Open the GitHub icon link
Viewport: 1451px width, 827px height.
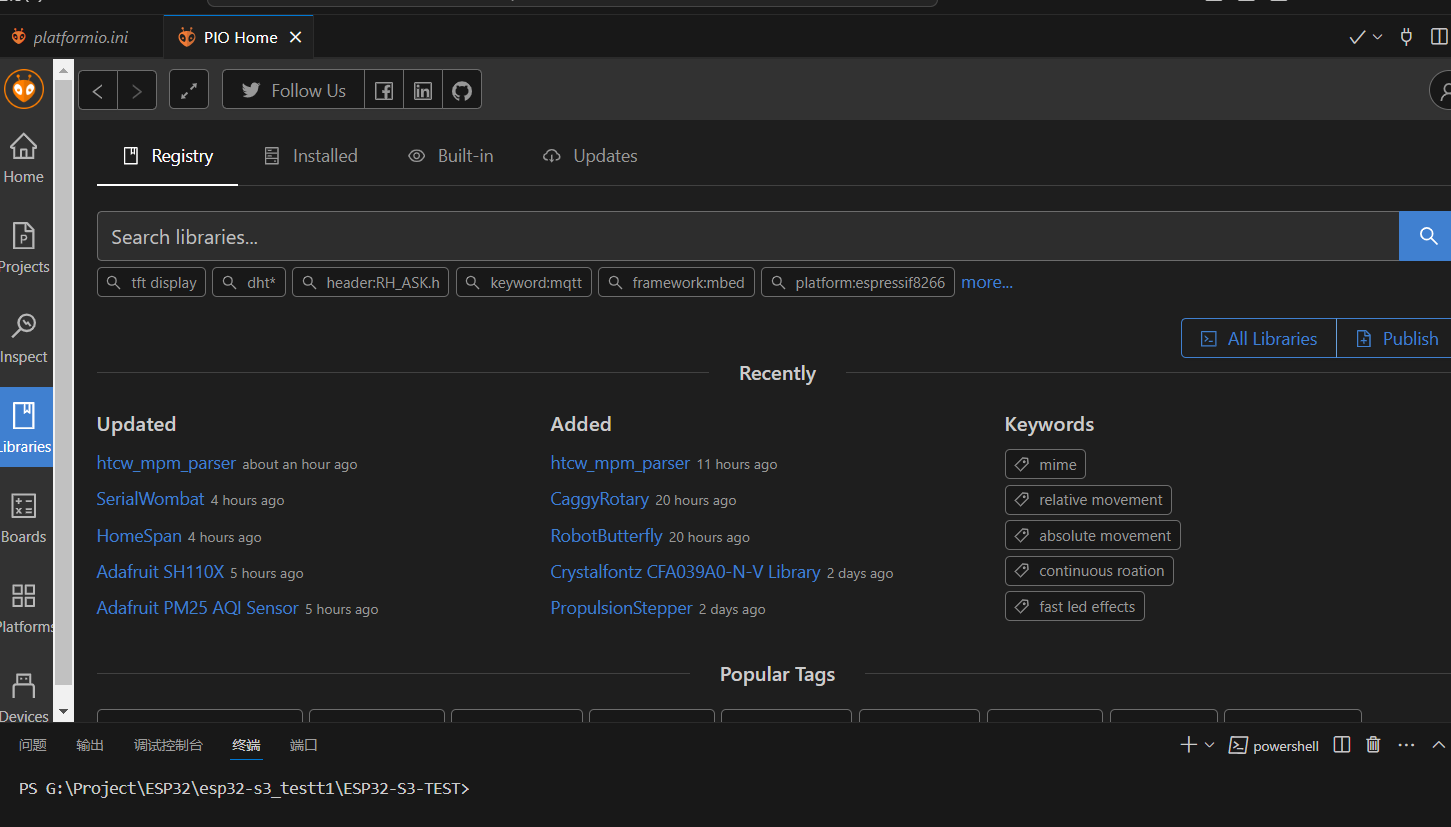coord(462,90)
